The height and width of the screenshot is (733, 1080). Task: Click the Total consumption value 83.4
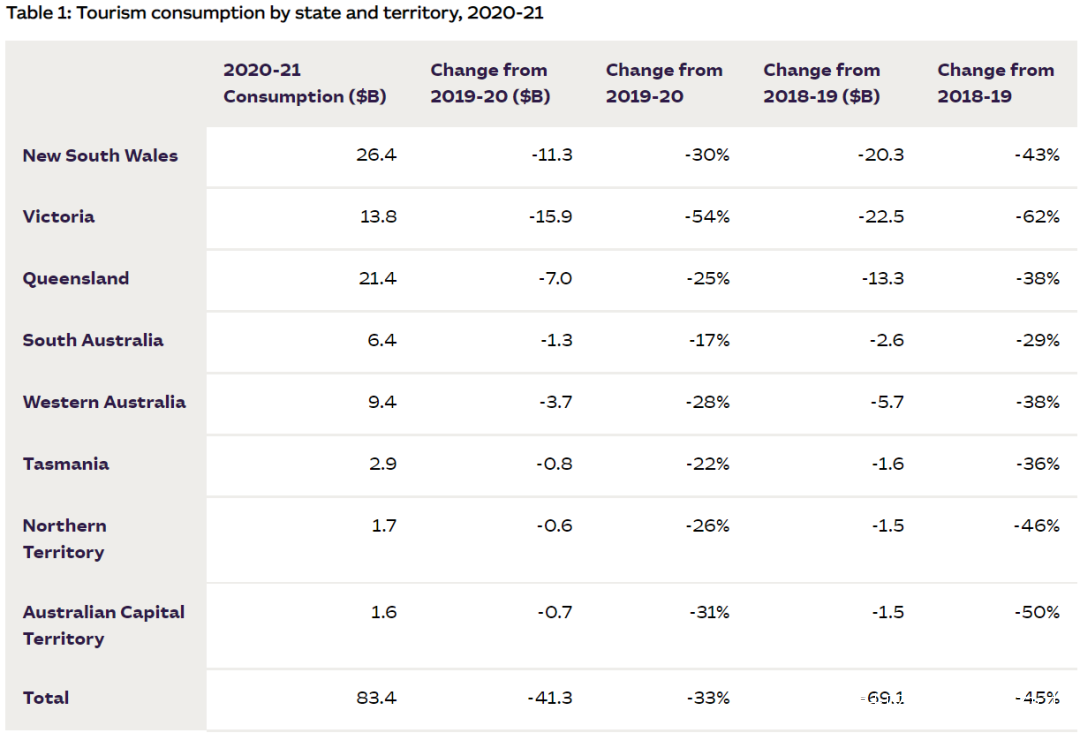pos(376,698)
